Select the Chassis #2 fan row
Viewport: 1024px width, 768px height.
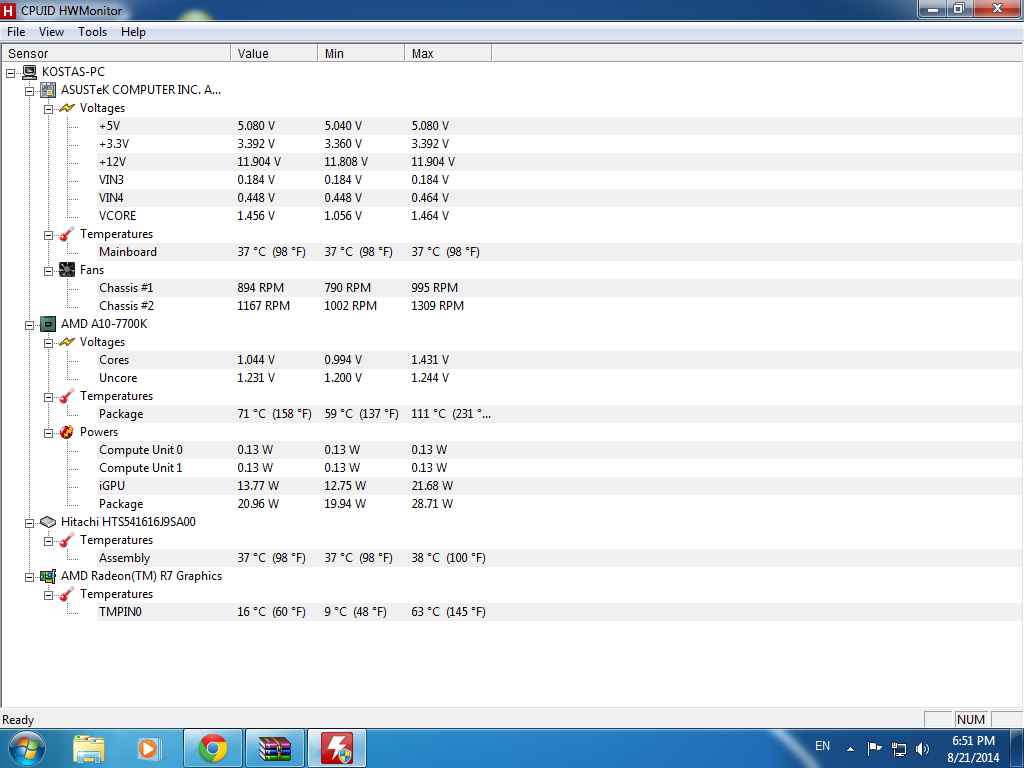[x=560, y=306]
